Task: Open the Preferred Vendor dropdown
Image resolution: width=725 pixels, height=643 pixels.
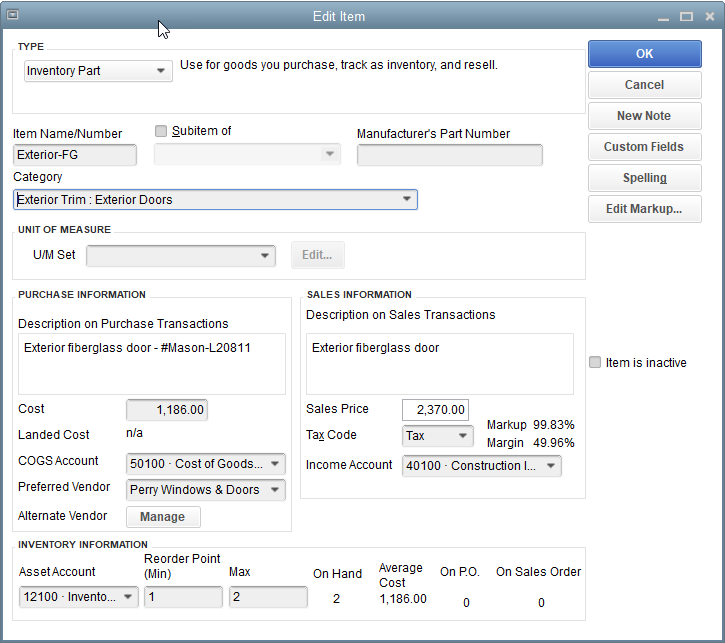Action: point(275,490)
